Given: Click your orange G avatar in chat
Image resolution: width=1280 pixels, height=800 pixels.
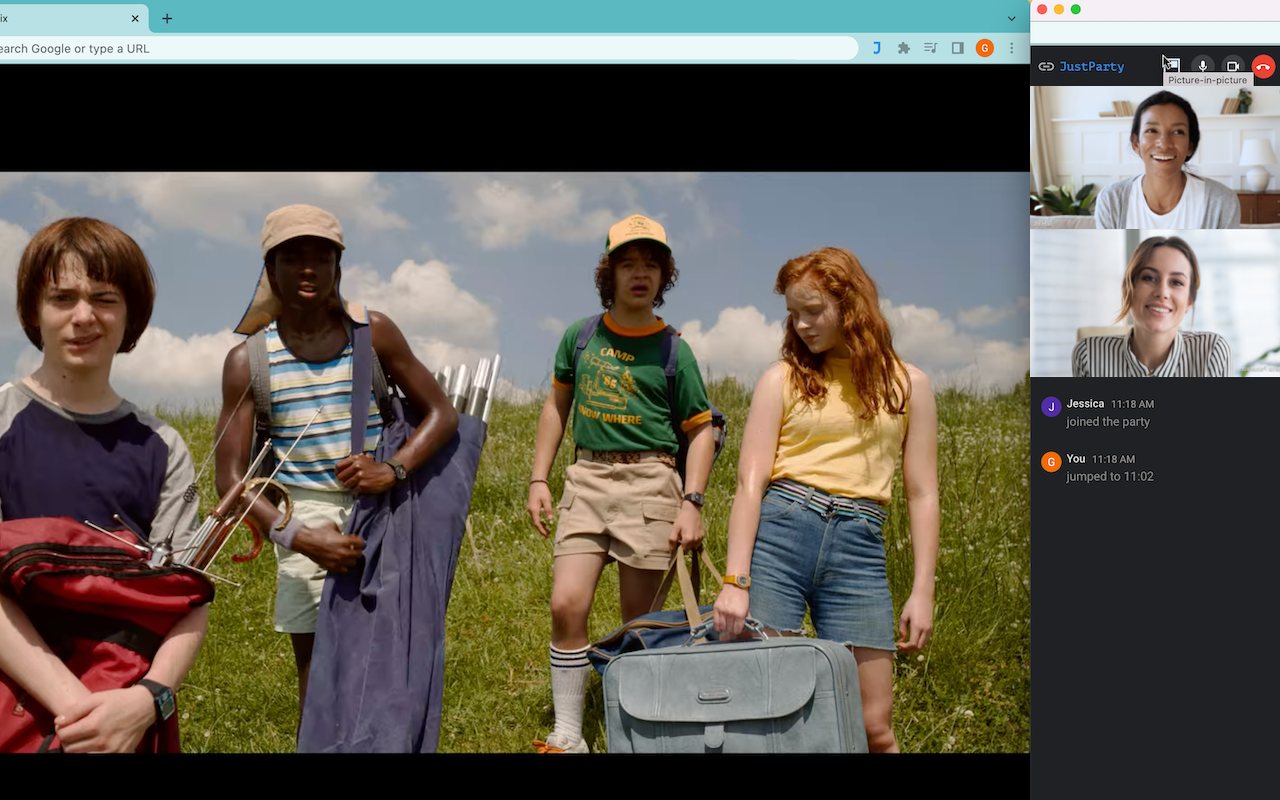Looking at the screenshot, I should tap(1051, 461).
